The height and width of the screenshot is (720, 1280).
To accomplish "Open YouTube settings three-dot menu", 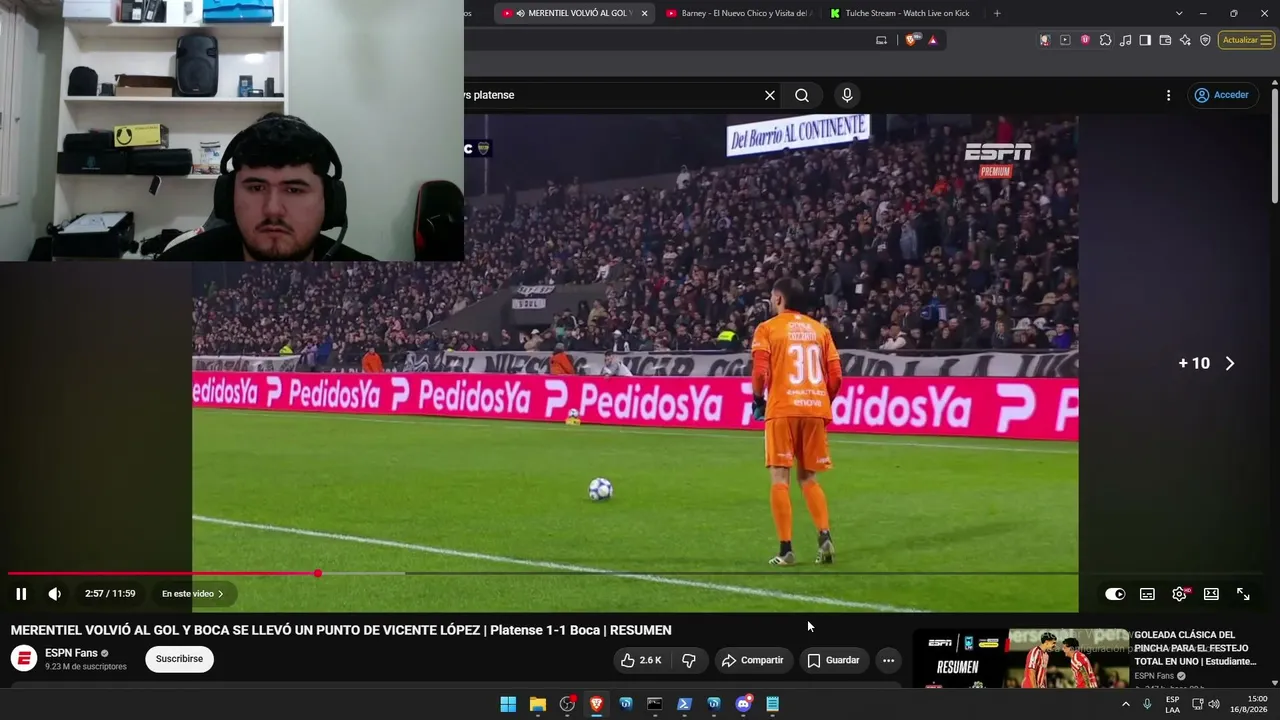I will point(1168,95).
